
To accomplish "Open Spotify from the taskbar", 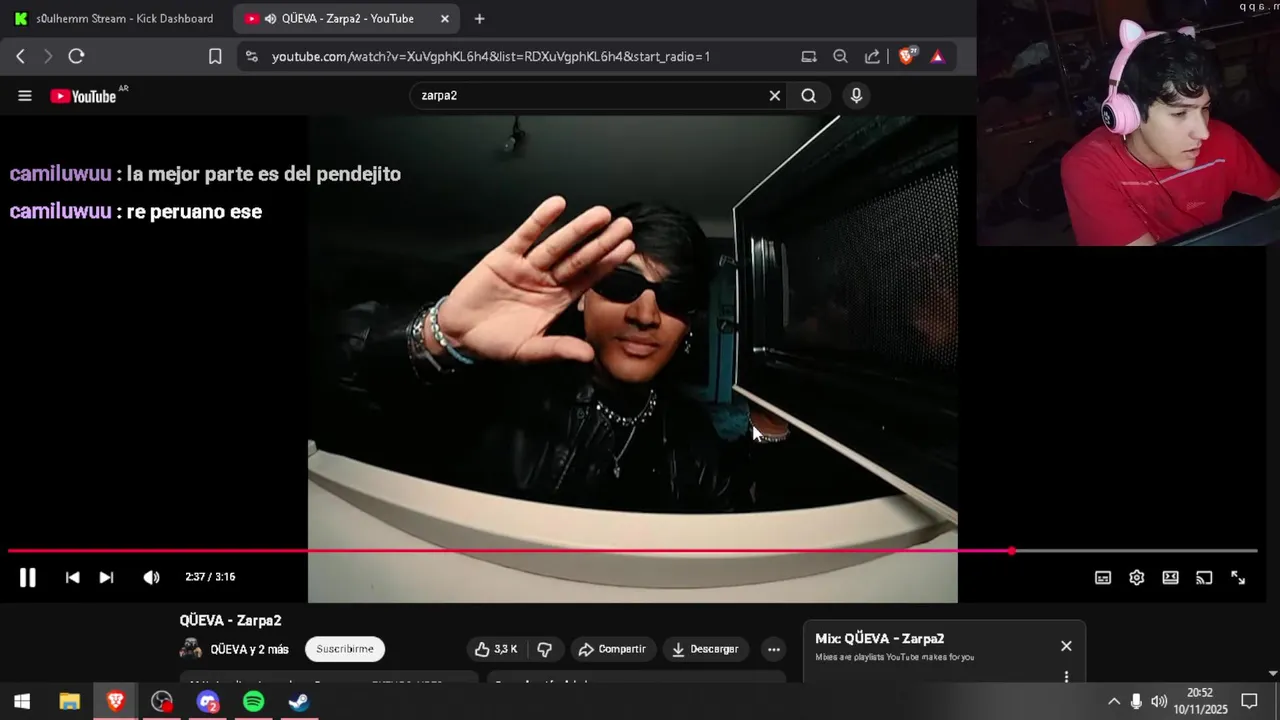I will pyautogui.click(x=254, y=702).
